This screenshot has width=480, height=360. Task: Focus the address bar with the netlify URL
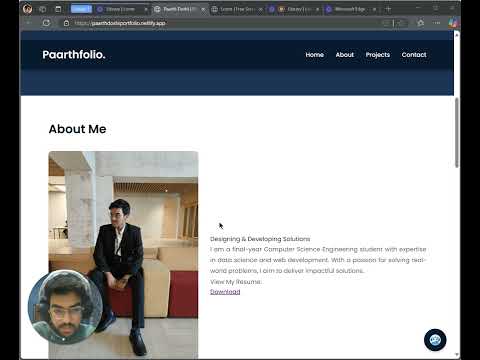click(x=220, y=23)
